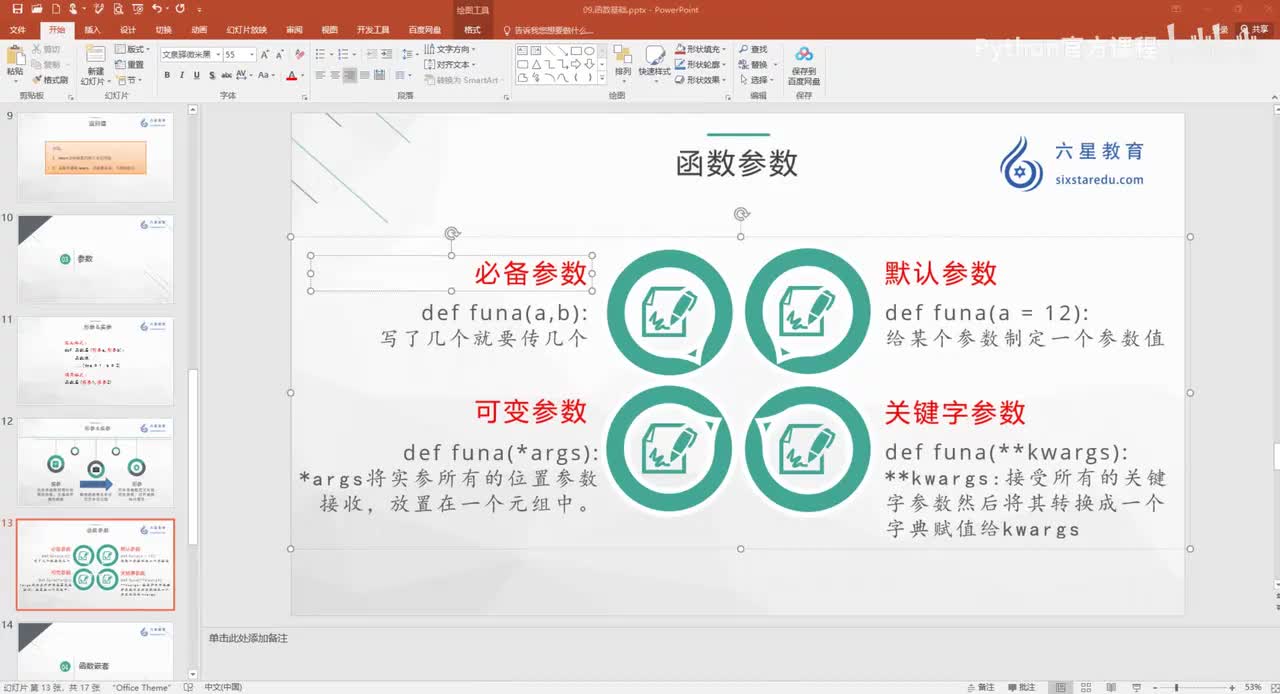Switch to Design (设计) tab
The width and height of the screenshot is (1280, 694).
point(127,30)
